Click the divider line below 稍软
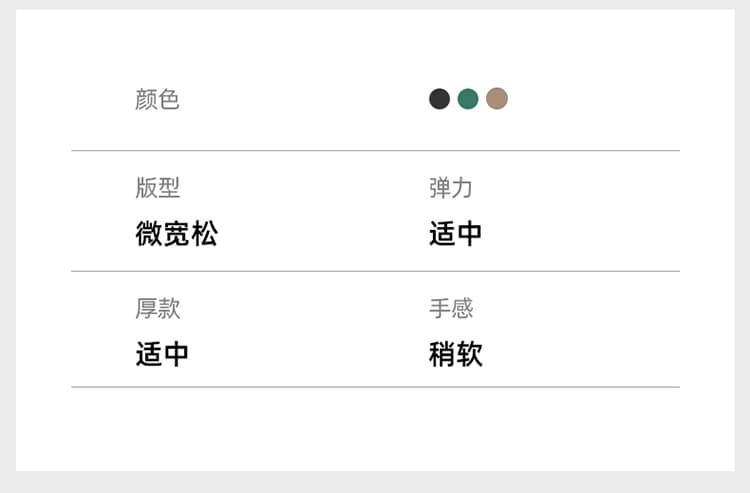The image size is (750, 493). pos(375,387)
